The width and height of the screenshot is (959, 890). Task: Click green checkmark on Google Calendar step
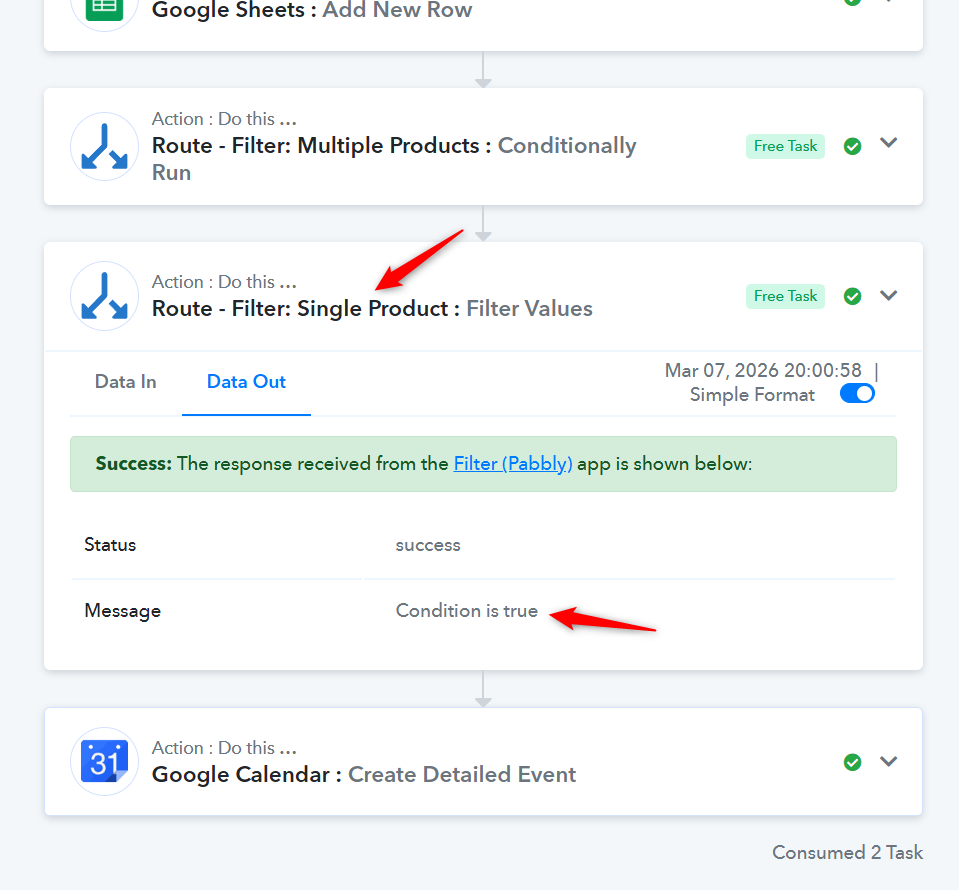[x=852, y=762]
